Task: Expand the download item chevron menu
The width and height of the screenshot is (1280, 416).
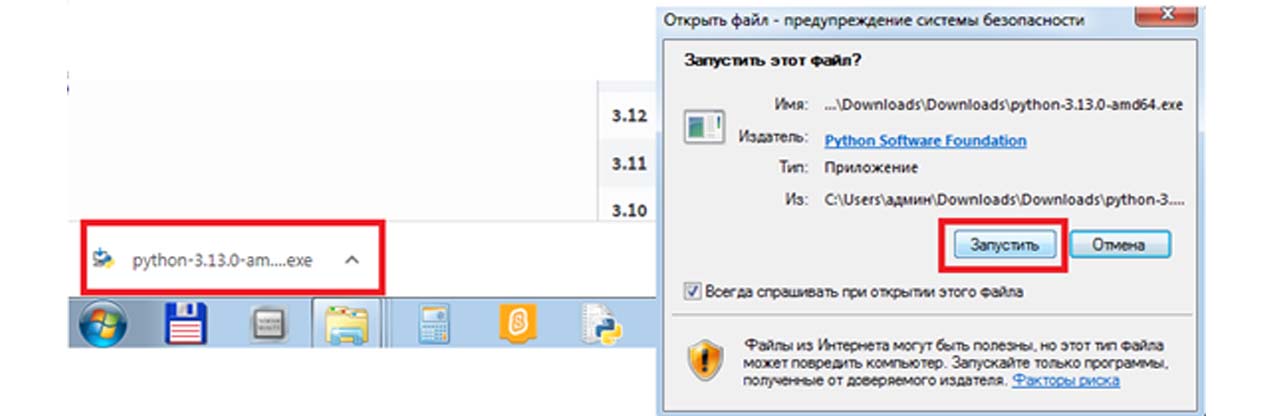Action: [x=352, y=259]
